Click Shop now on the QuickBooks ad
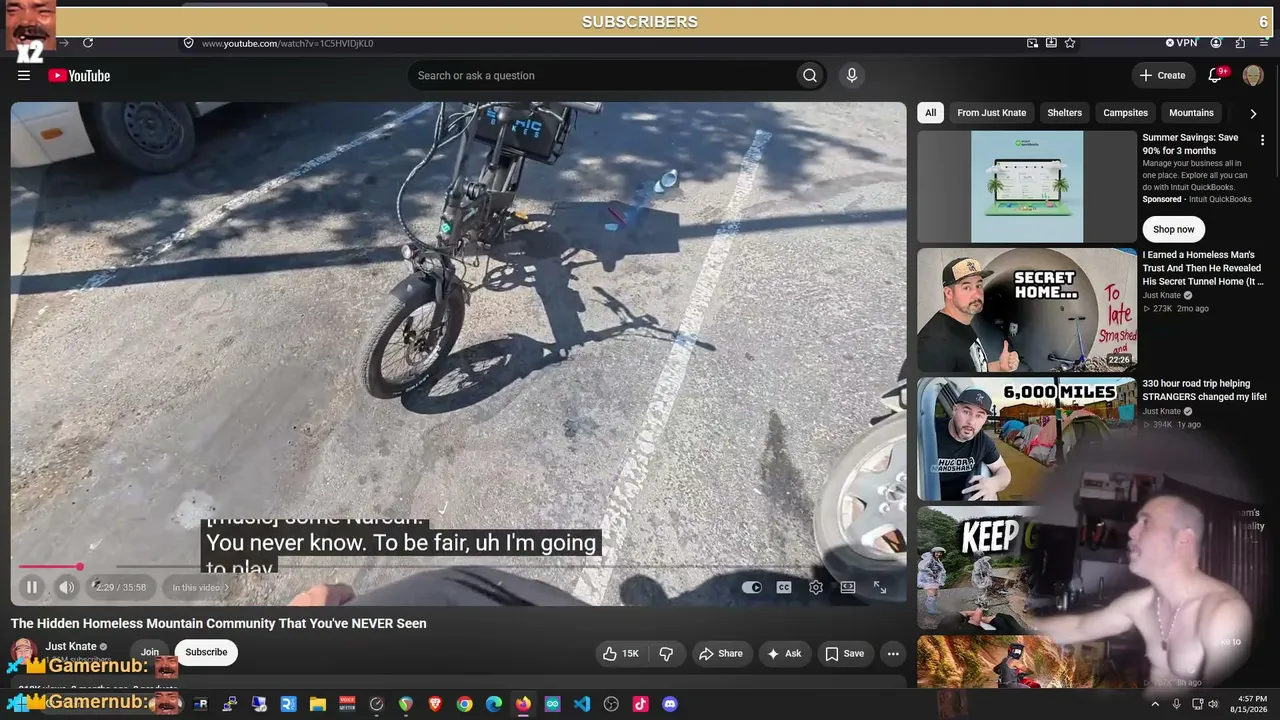The width and height of the screenshot is (1280, 720). point(1173,229)
